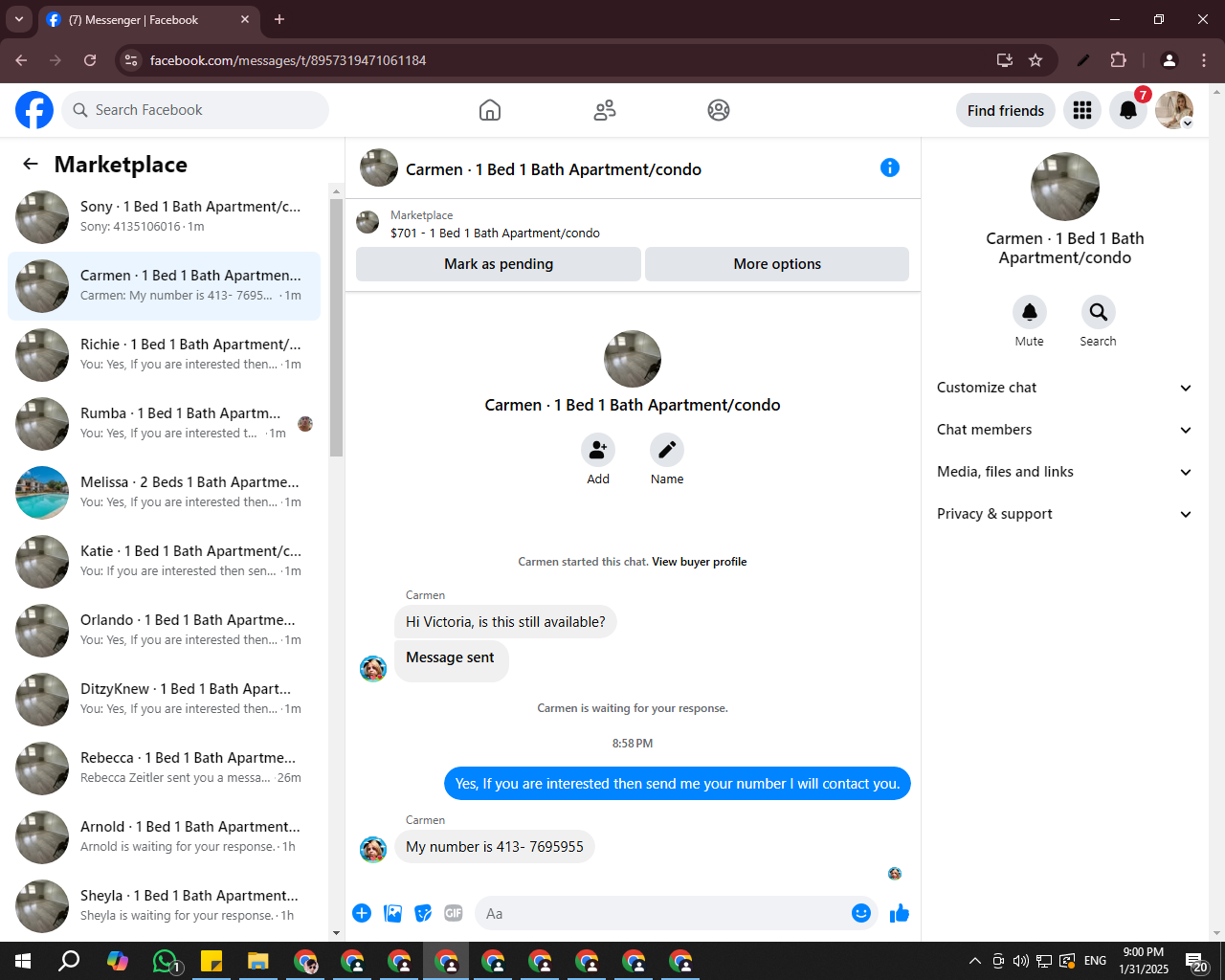Open the Groups icon in top navigation

pyautogui.click(x=719, y=110)
